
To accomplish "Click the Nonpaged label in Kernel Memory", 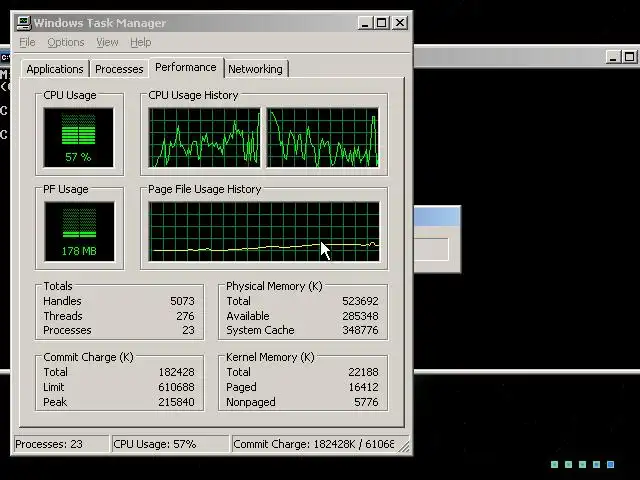I will 251,402.
